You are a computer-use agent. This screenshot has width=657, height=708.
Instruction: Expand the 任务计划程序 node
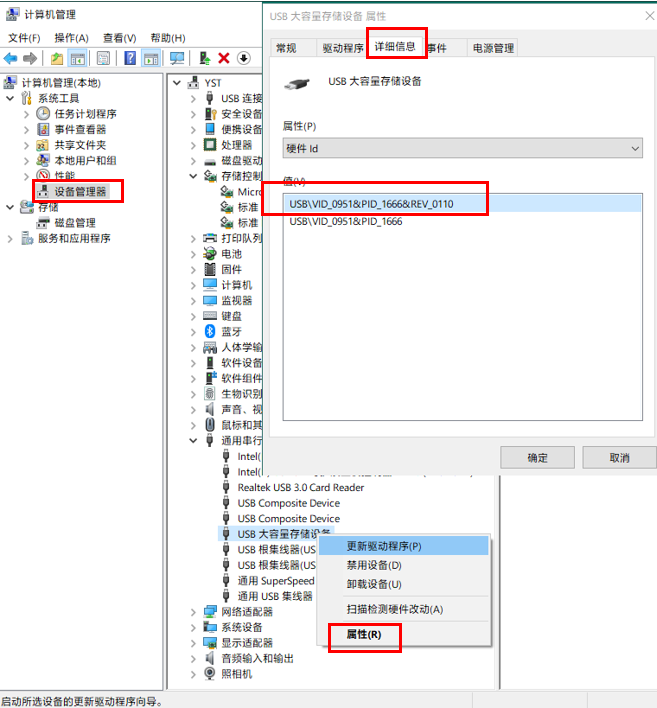[x=27, y=114]
